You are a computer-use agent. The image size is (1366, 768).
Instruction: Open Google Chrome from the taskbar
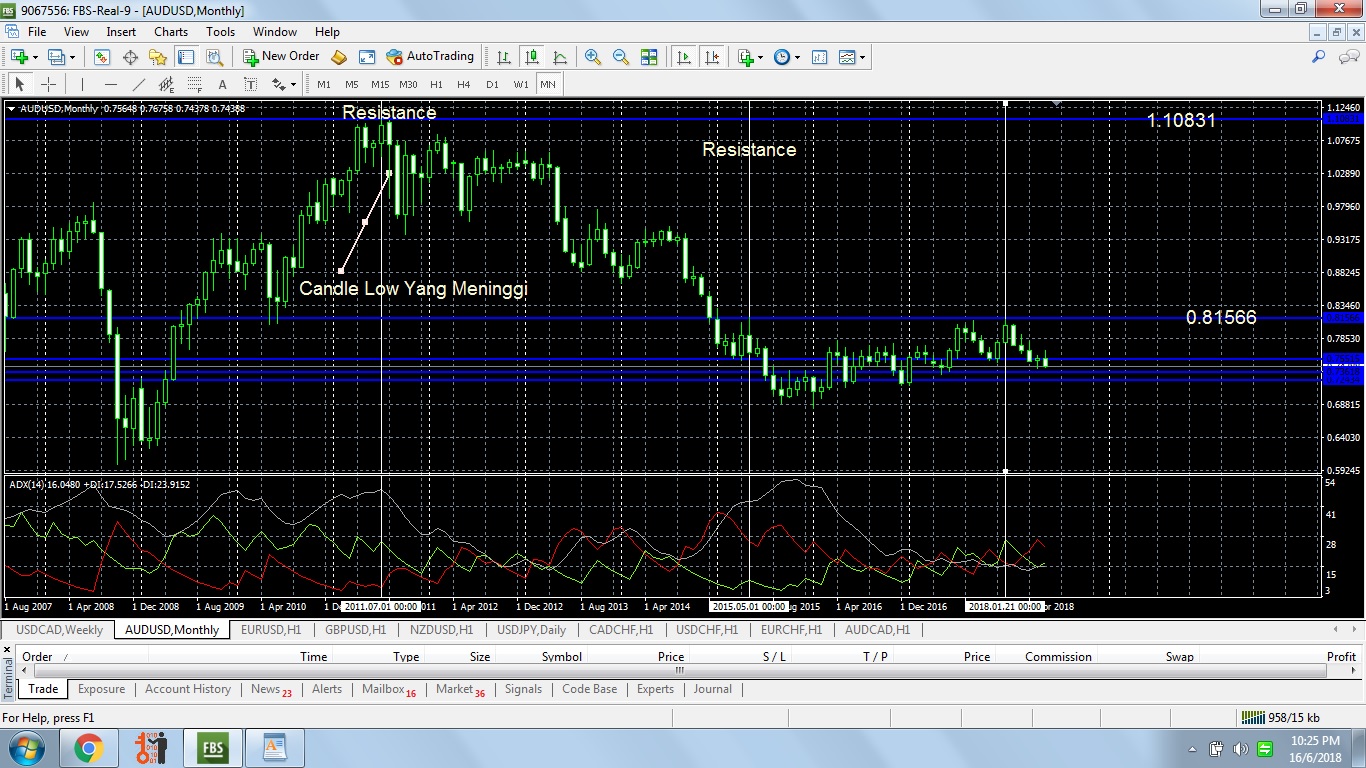88,747
